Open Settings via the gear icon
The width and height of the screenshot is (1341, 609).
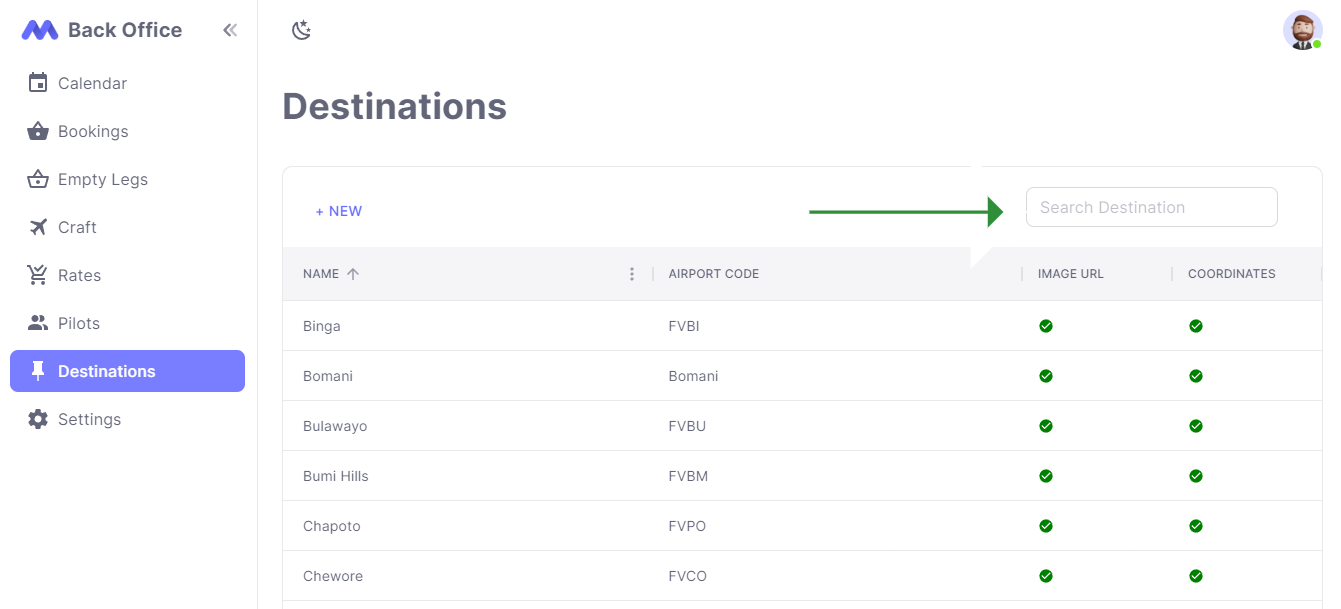[x=37, y=419]
